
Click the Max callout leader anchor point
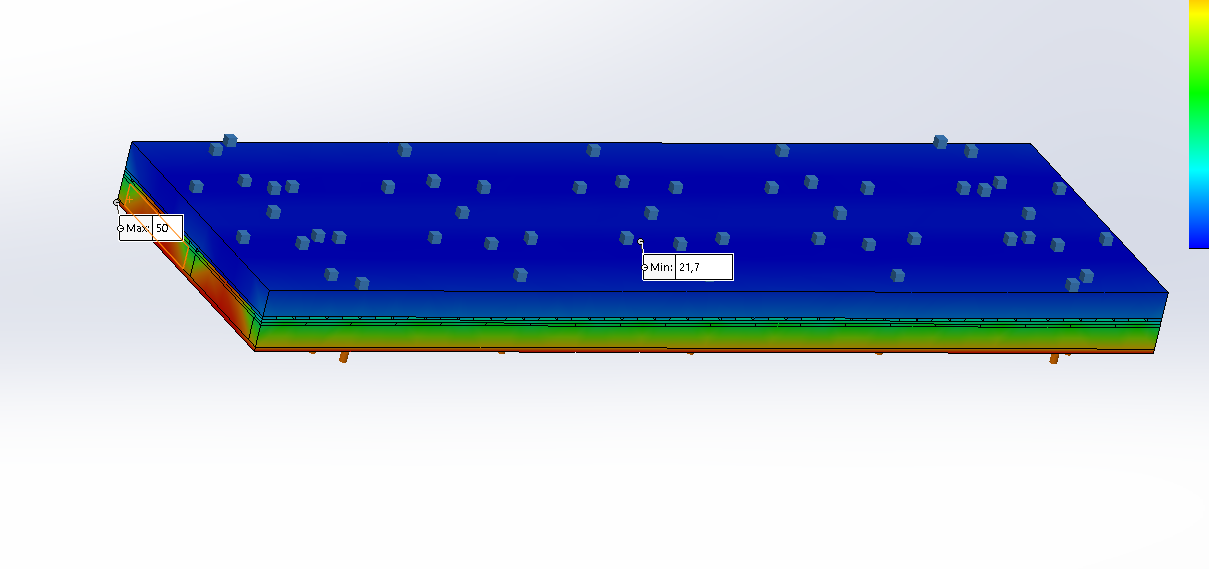pos(117,202)
